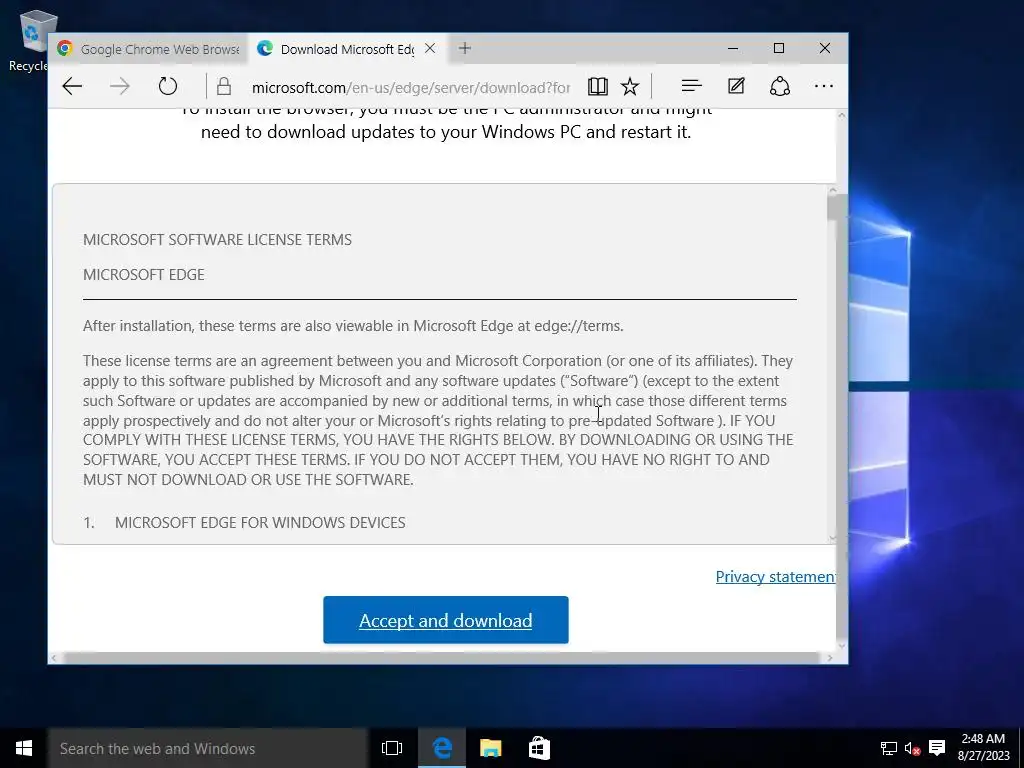Click the network icon in system tray
The width and height of the screenshot is (1024, 768).
click(x=888, y=748)
